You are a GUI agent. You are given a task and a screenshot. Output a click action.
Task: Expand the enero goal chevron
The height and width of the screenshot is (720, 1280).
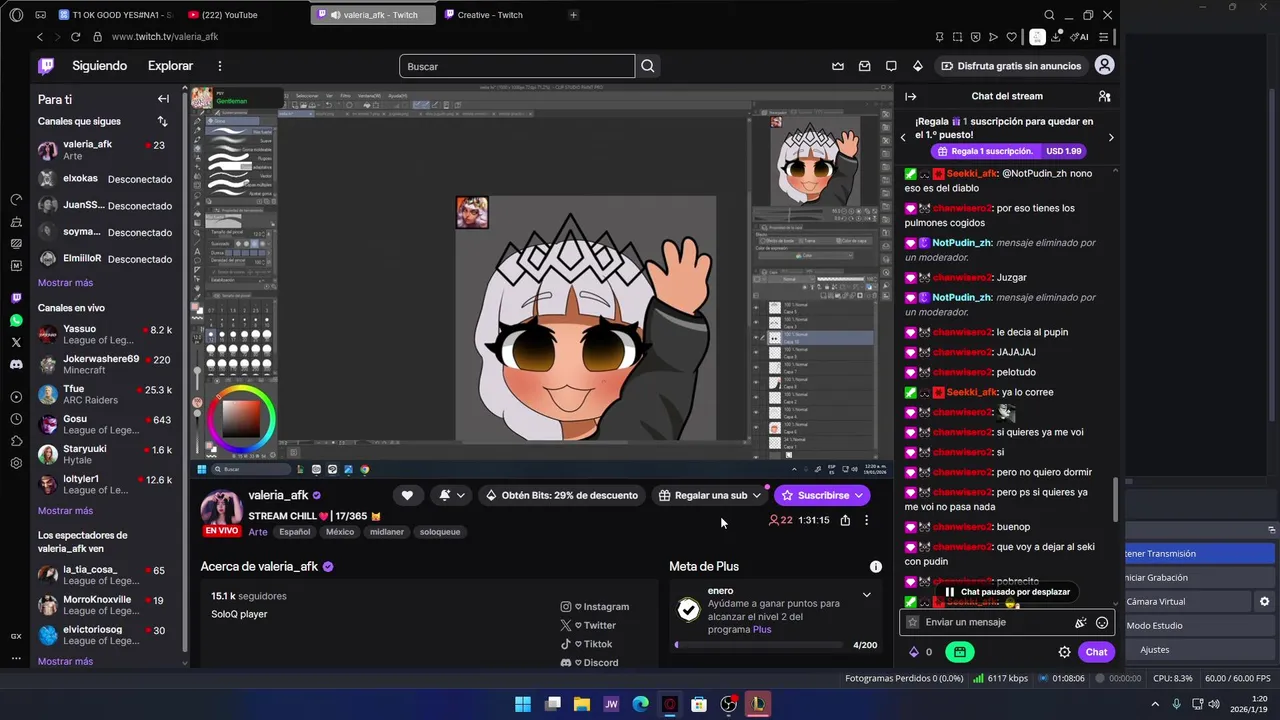866,595
